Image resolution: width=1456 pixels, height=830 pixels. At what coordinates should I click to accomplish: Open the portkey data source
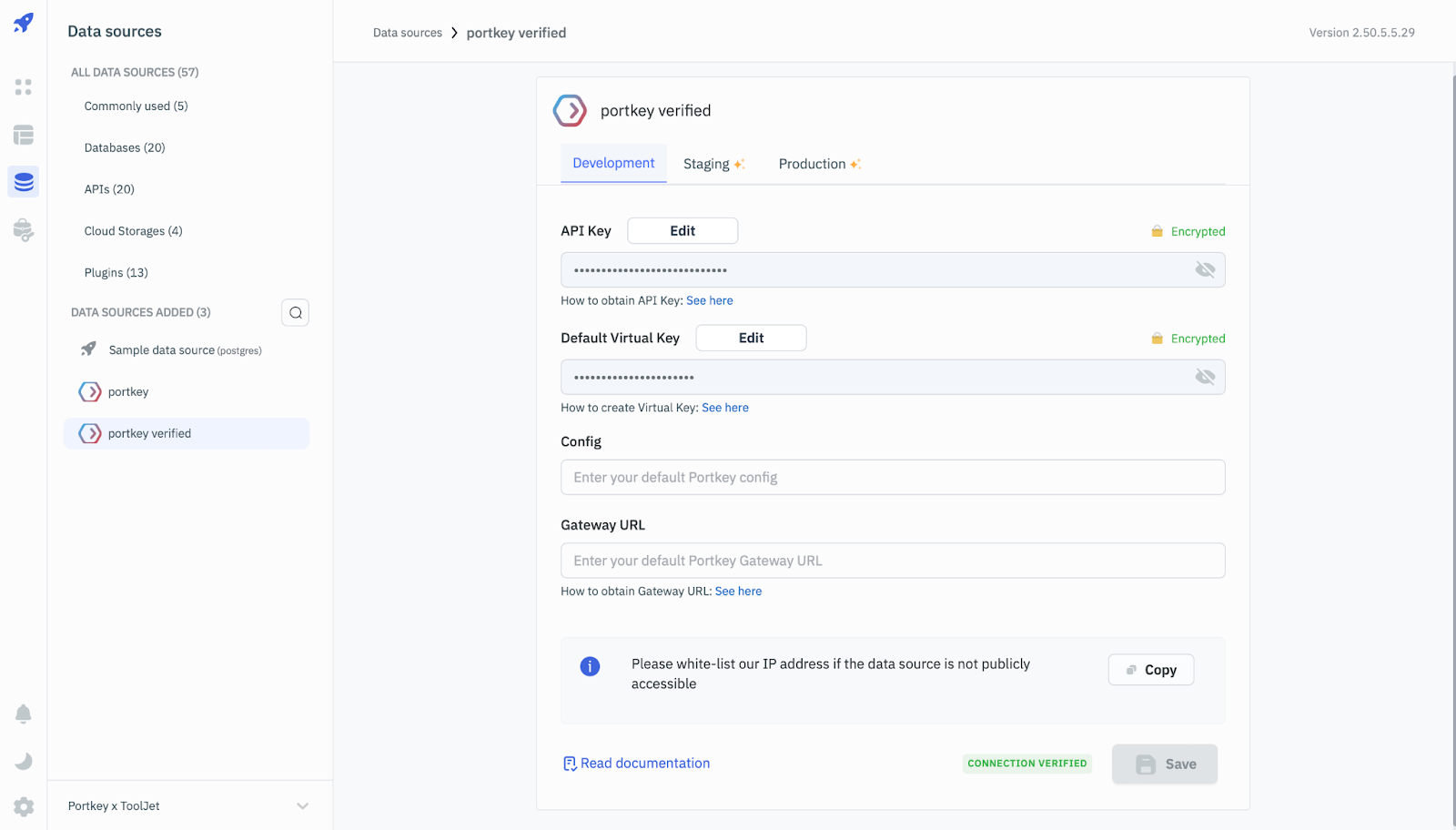187,392
